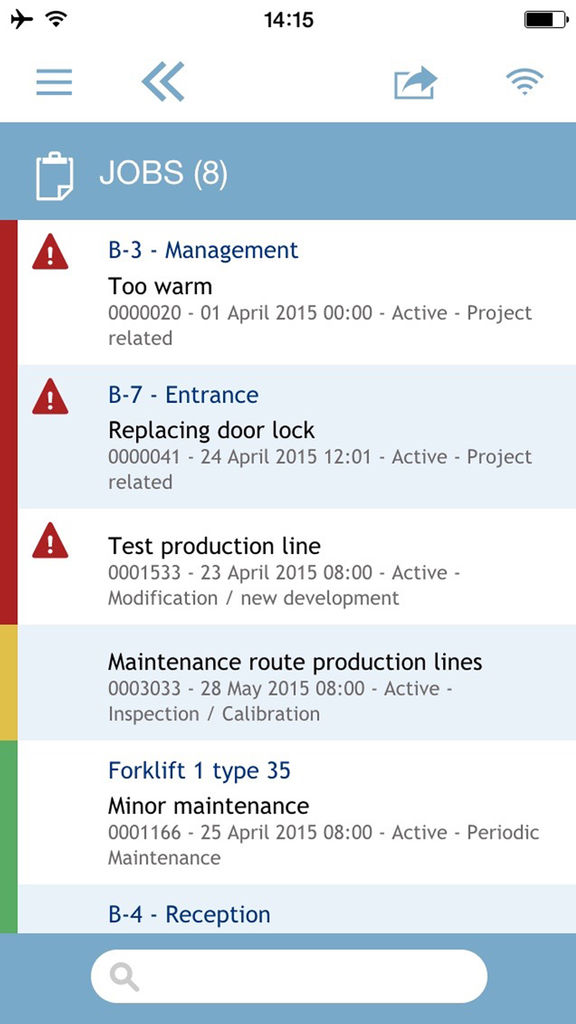This screenshot has width=576, height=1024.
Task: Tap warning triangle on Too warm job
Action: (50, 251)
